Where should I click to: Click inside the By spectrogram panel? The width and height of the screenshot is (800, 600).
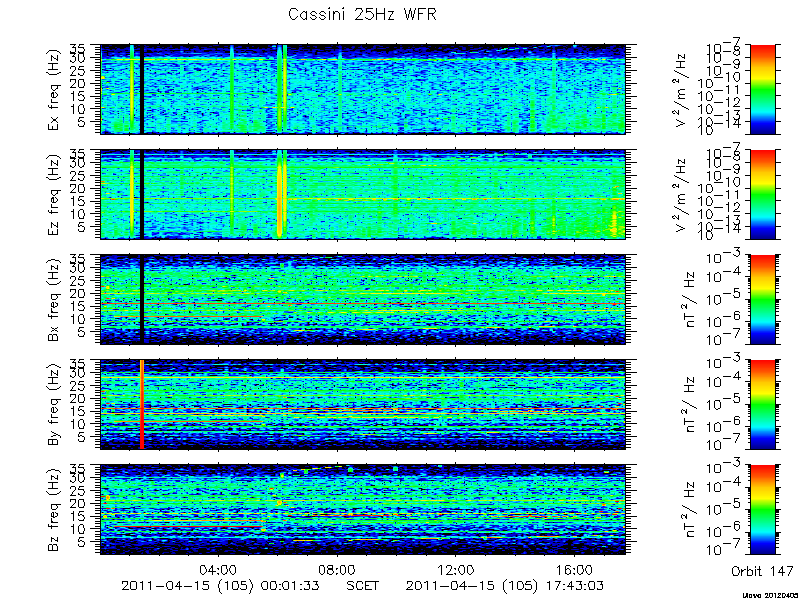point(363,405)
